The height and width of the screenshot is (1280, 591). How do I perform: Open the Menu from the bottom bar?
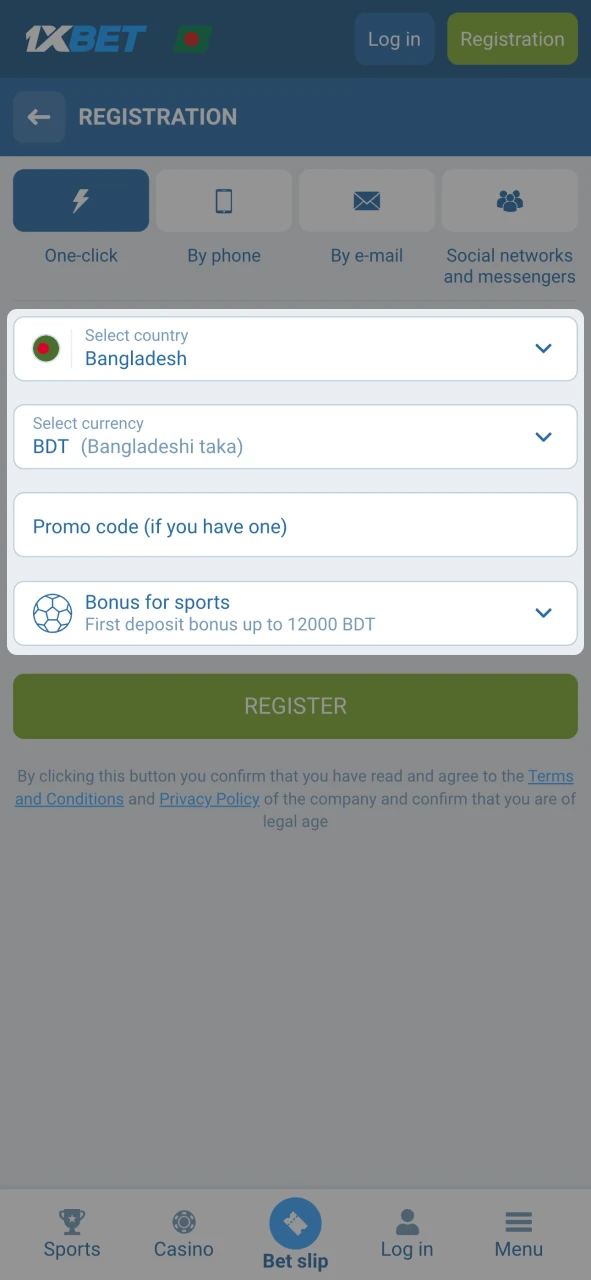(x=518, y=1233)
